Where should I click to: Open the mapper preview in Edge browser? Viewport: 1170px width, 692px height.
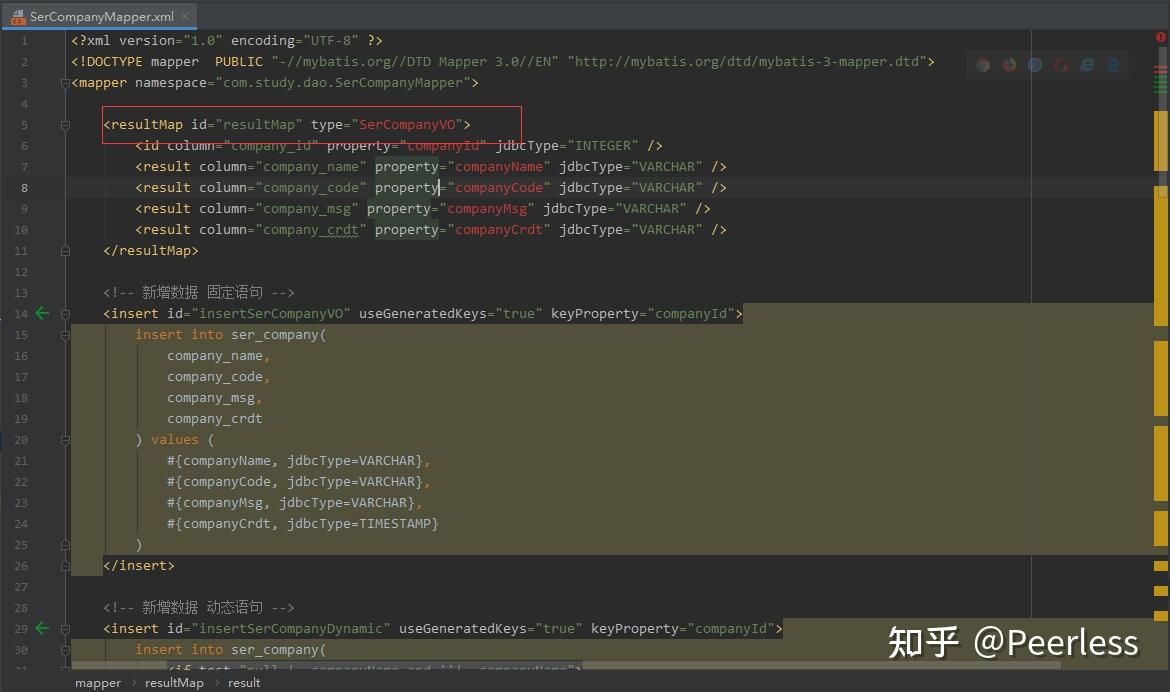click(x=1113, y=65)
